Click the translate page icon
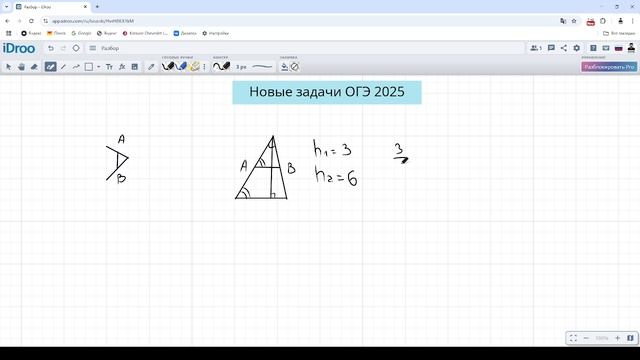Screen dimensions: 640x360 coord(563,21)
